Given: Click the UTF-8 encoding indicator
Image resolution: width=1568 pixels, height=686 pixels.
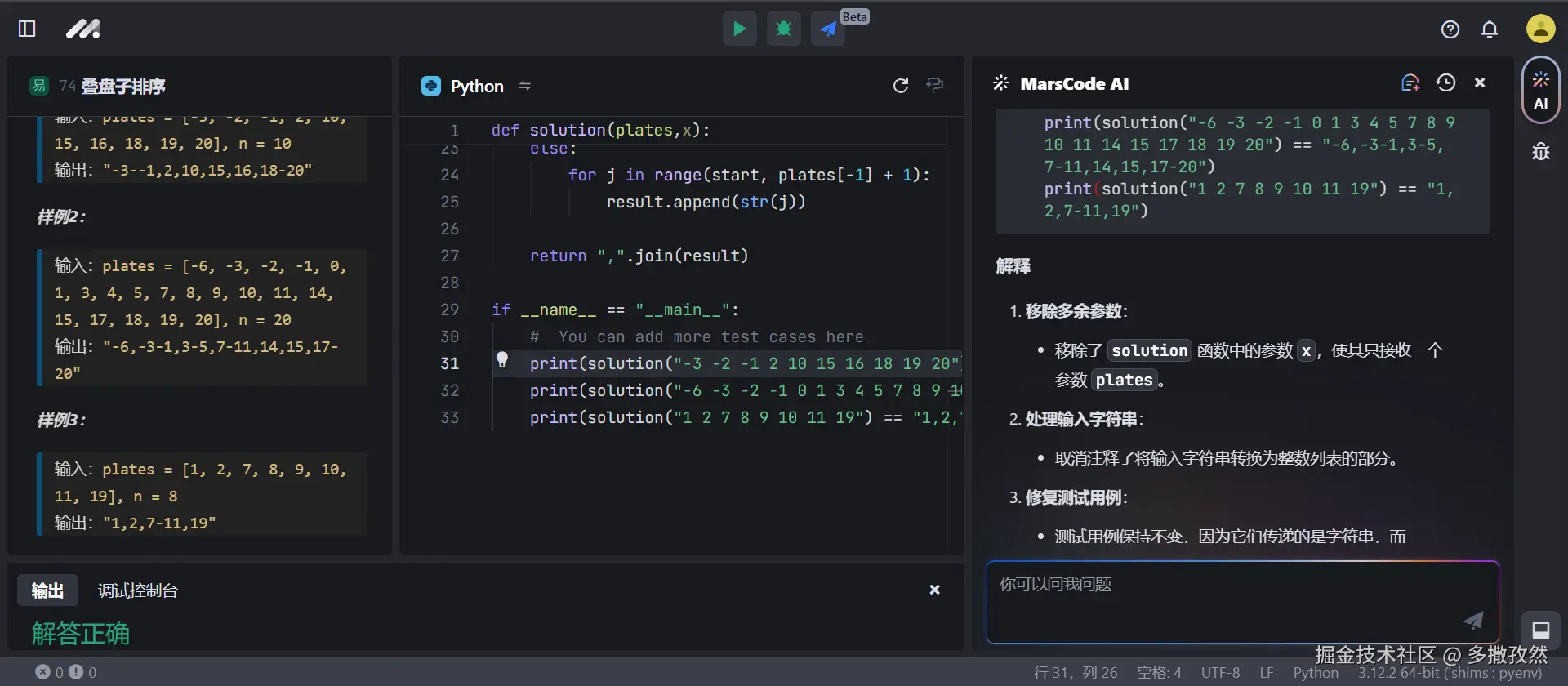Looking at the screenshot, I should point(1220,673).
